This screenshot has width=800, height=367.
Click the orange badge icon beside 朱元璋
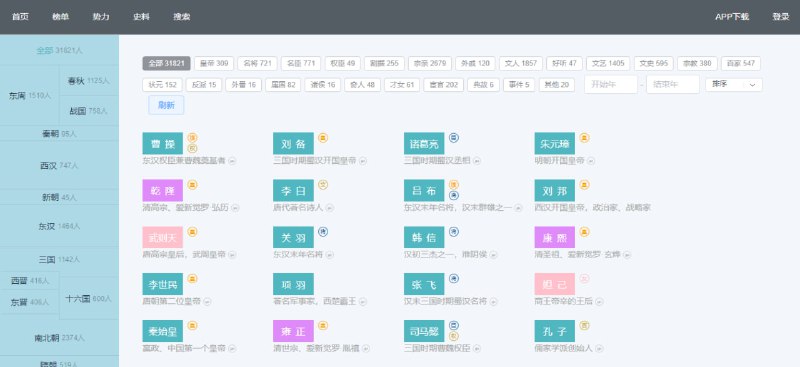(x=584, y=138)
